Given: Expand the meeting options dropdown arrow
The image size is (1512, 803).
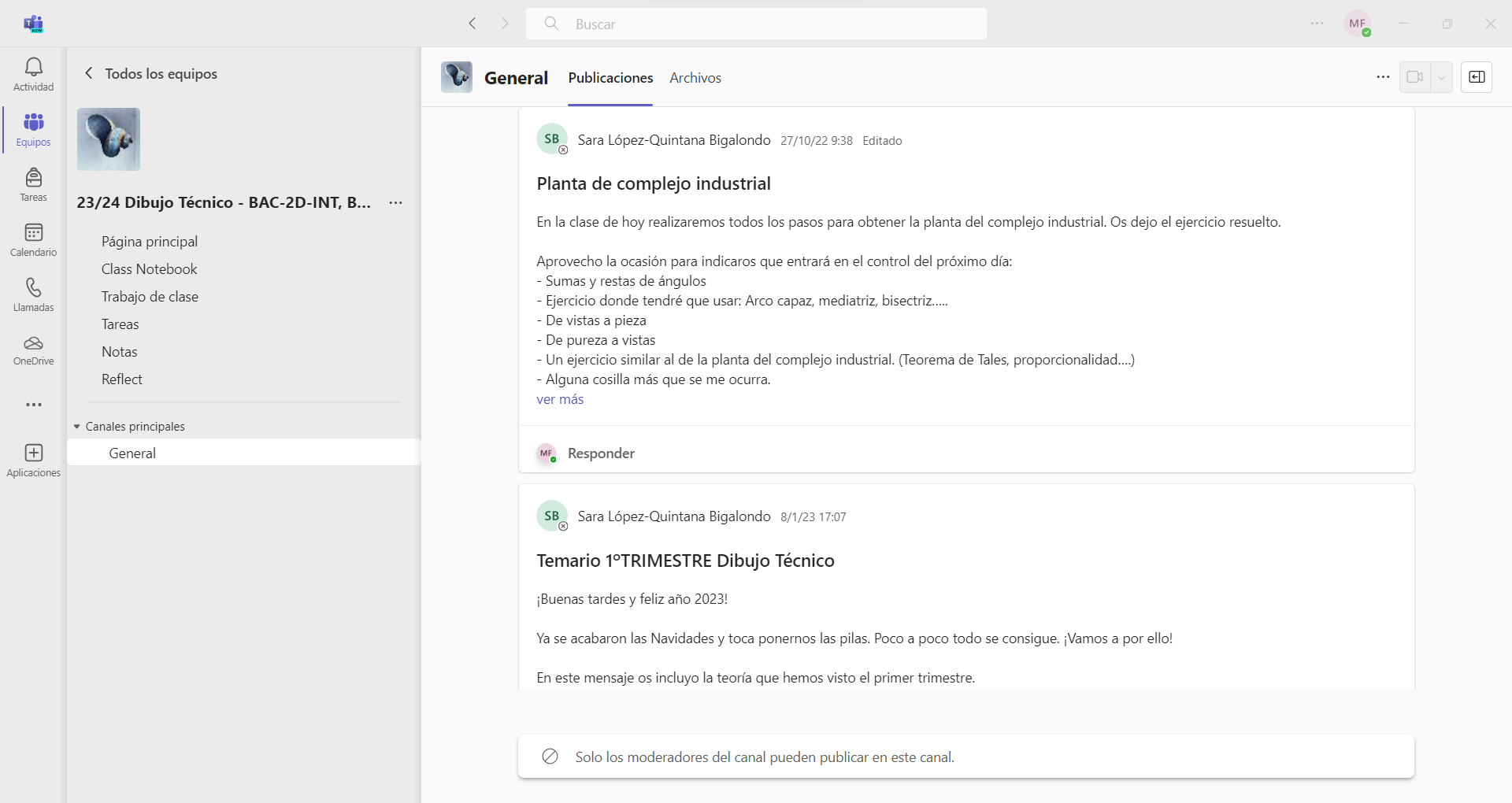Looking at the screenshot, I should (x=1441, y=77).
